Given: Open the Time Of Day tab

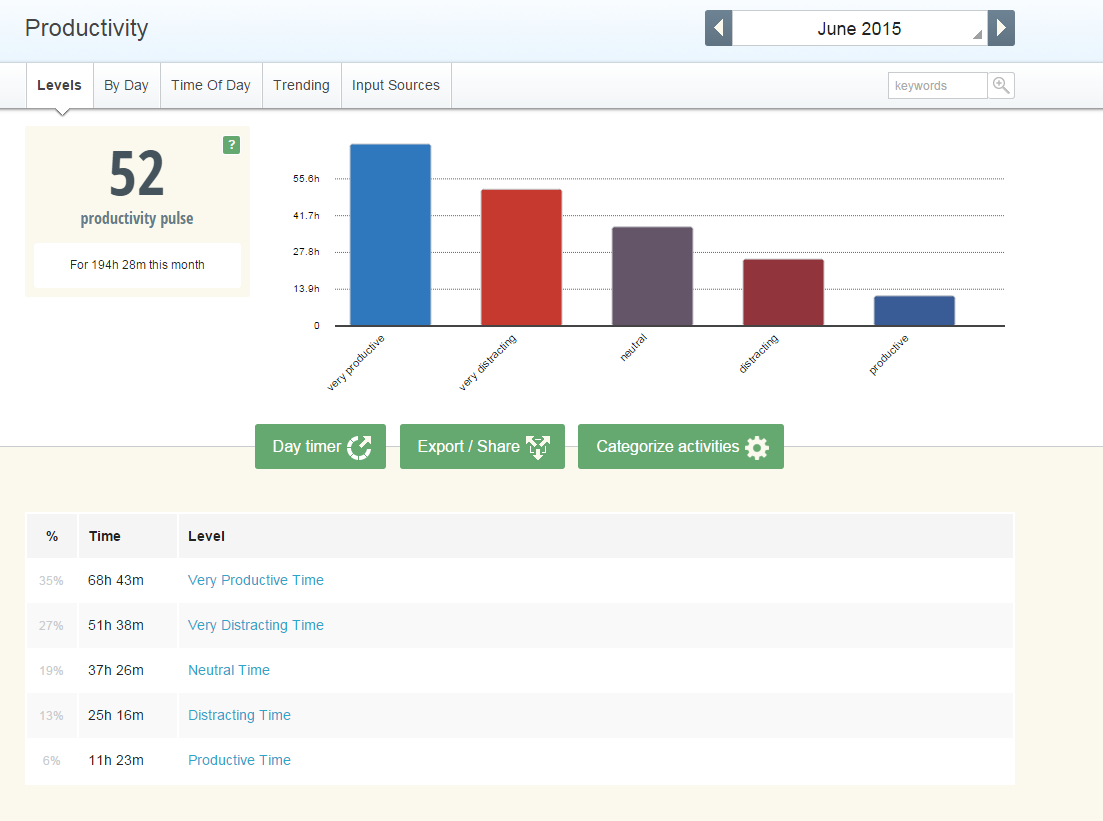Looking at the screenshot, I should (x=211, y=85).
